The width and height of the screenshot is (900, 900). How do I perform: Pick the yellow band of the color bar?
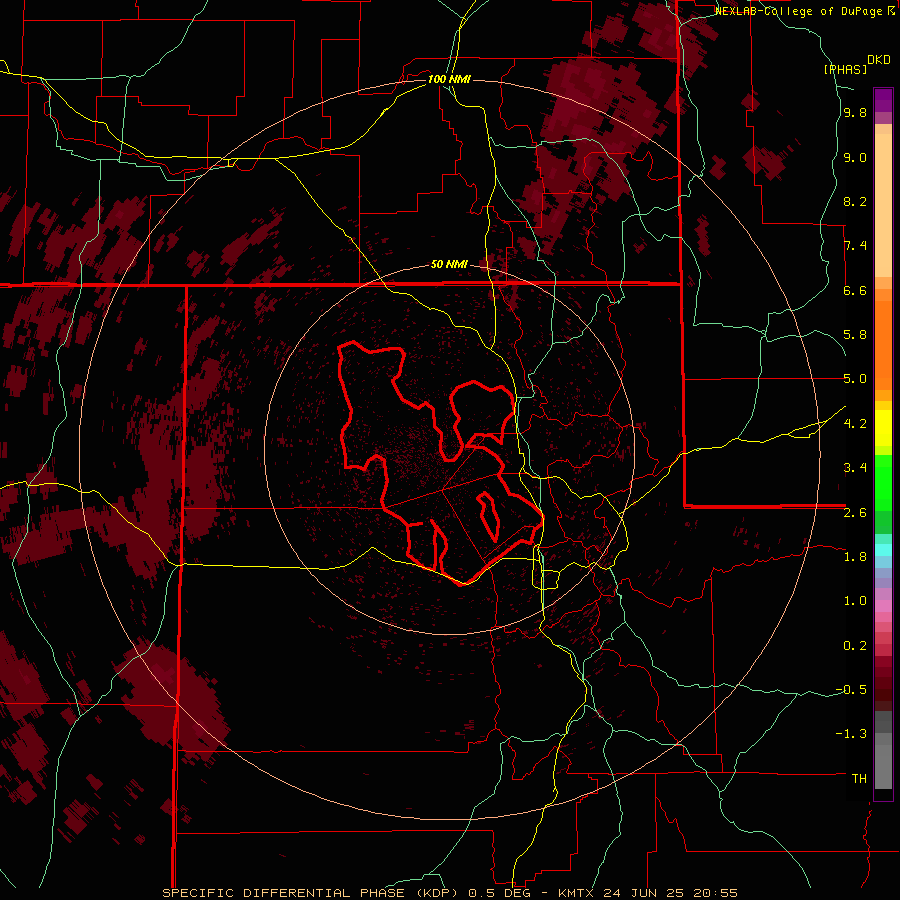883,428
